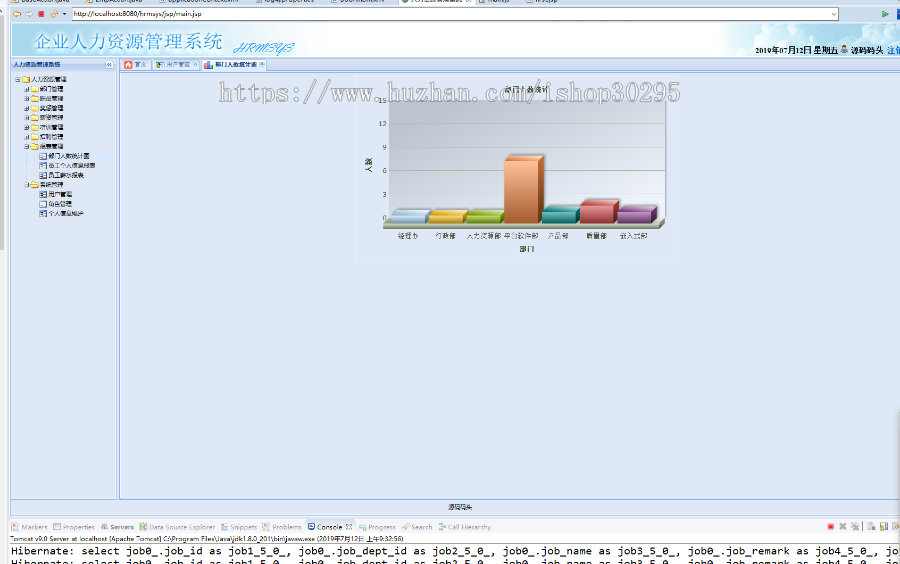This screenshot has width=900, height=564.
Task: Open the address bar history dropdown
Action: 833,14
